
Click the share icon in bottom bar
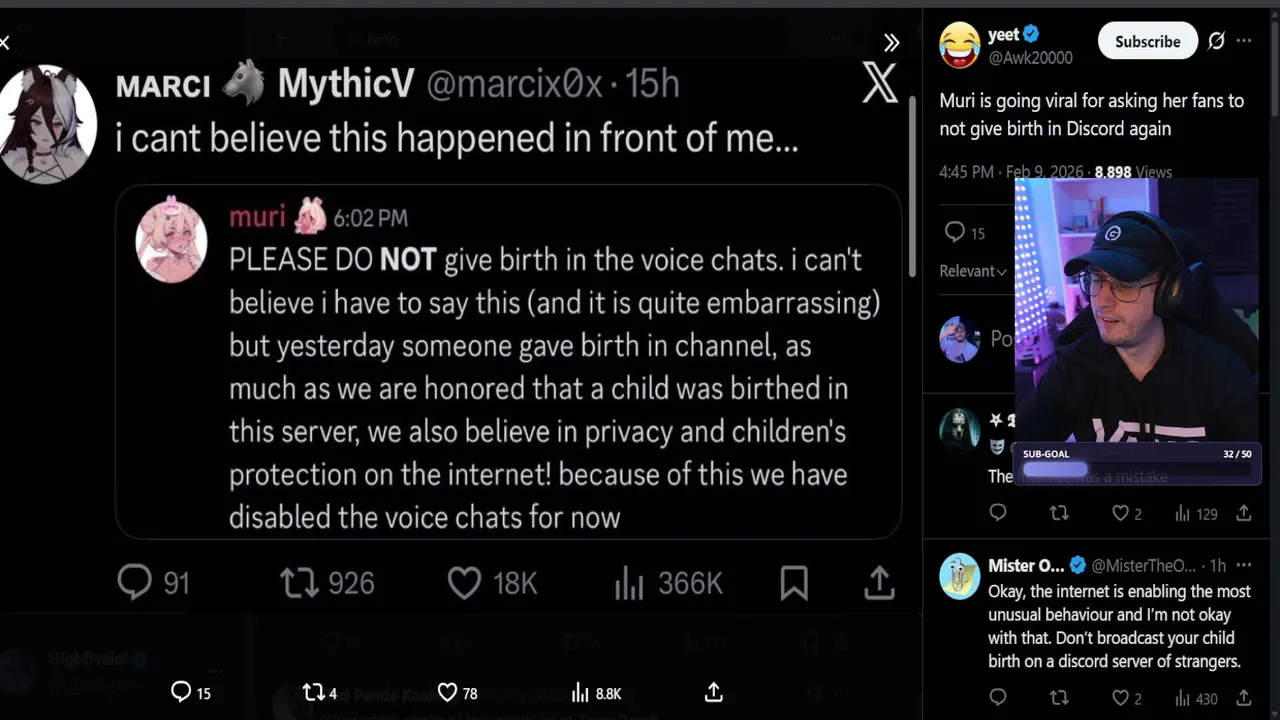tap(713, 692)
